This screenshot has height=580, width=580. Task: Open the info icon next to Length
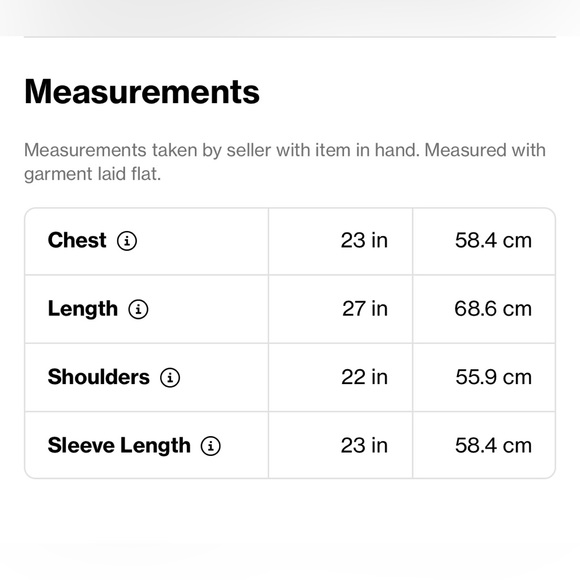(x=138, y=309)
